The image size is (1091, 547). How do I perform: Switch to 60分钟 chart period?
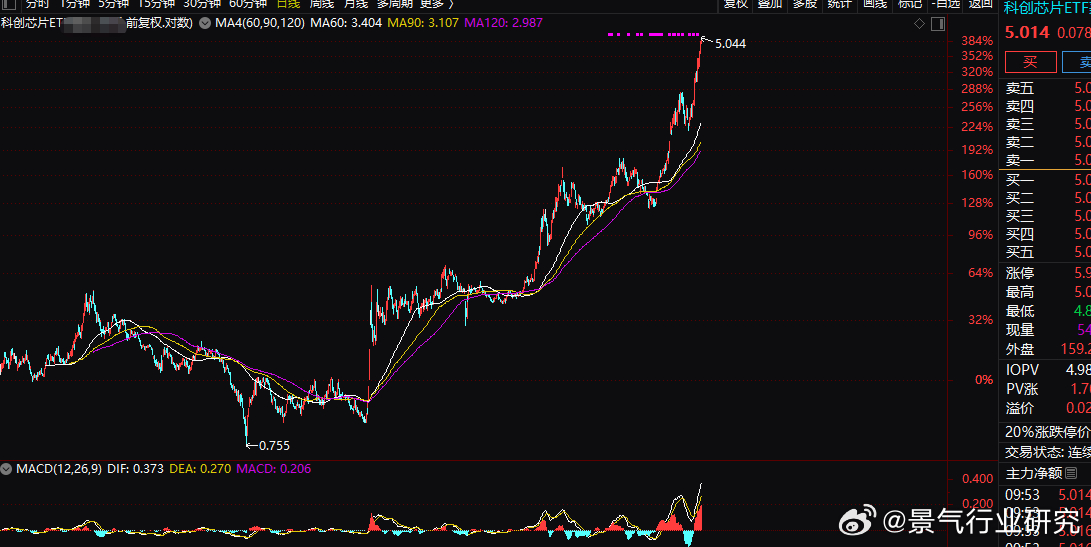pyautogui.click(x=248, y=3)
